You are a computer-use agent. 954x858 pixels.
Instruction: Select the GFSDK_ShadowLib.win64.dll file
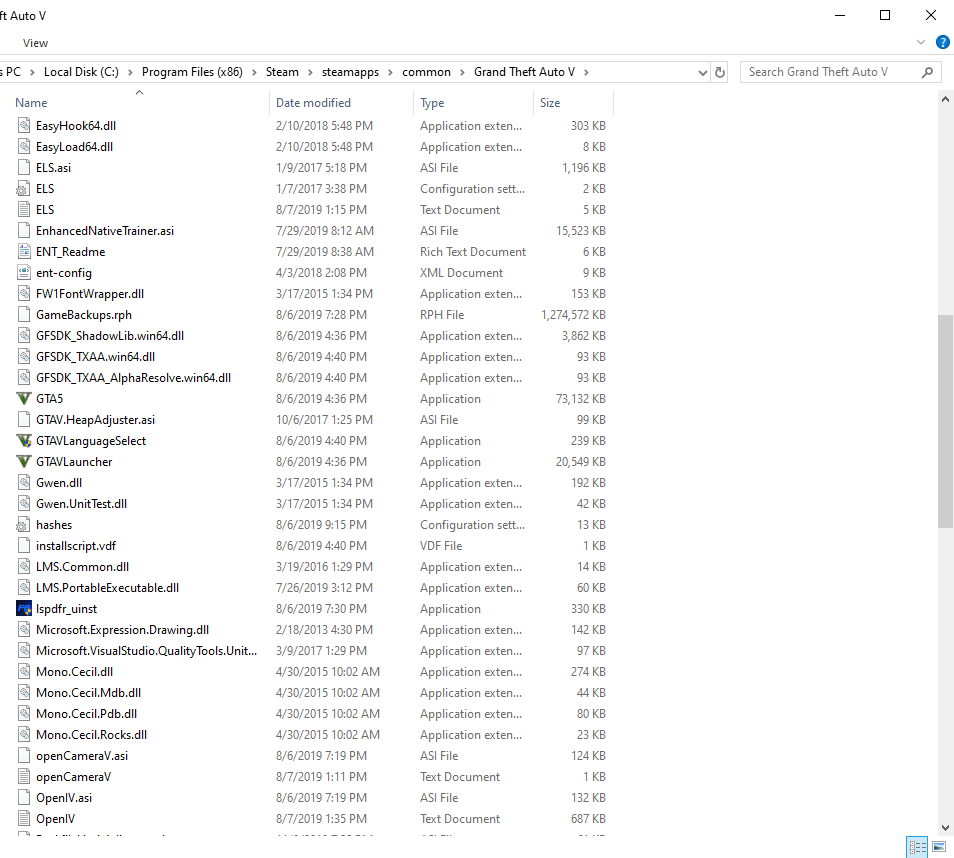coord(110,336)
